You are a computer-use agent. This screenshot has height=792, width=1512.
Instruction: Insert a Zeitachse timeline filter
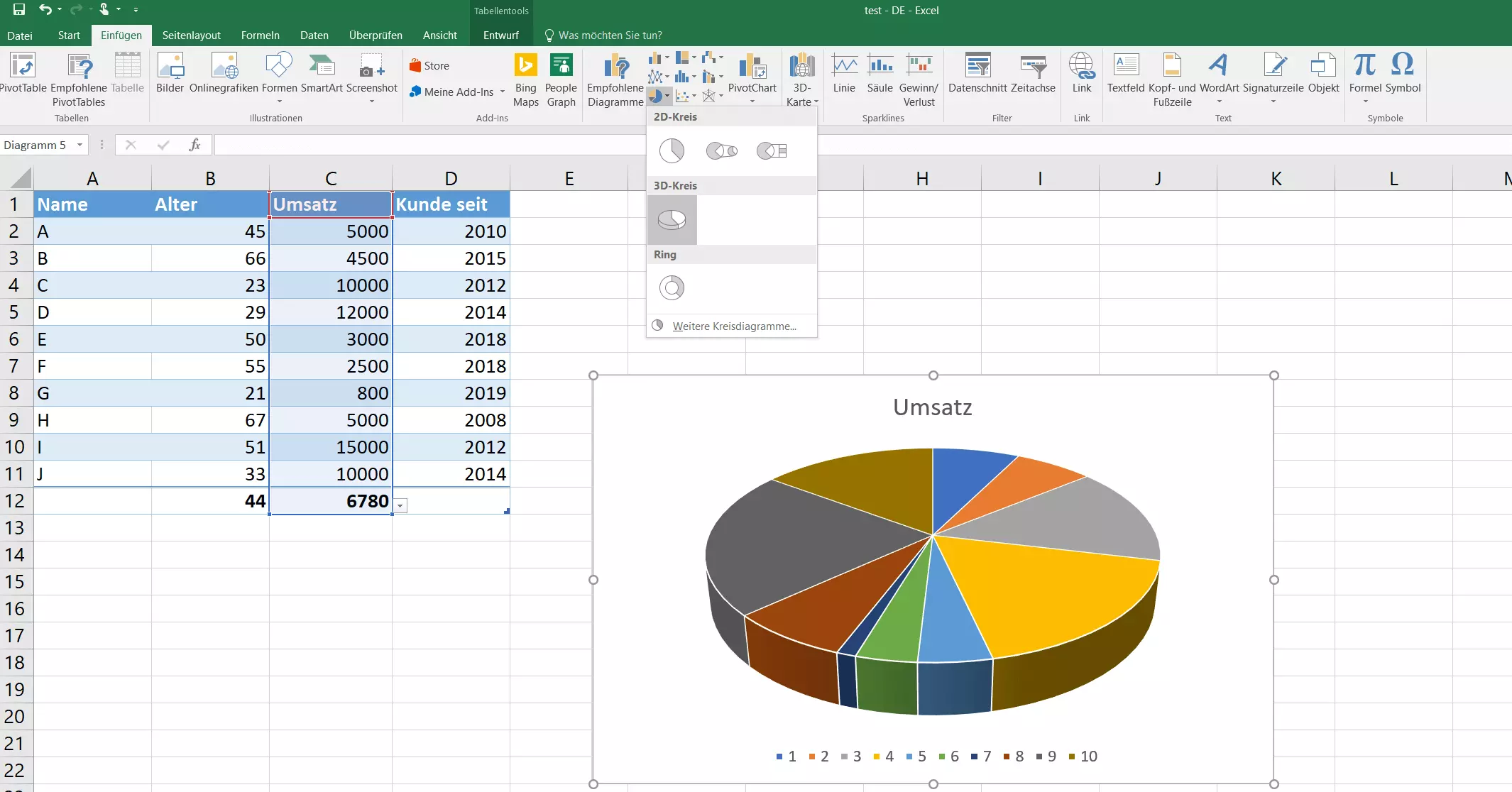coord(1033,73)
